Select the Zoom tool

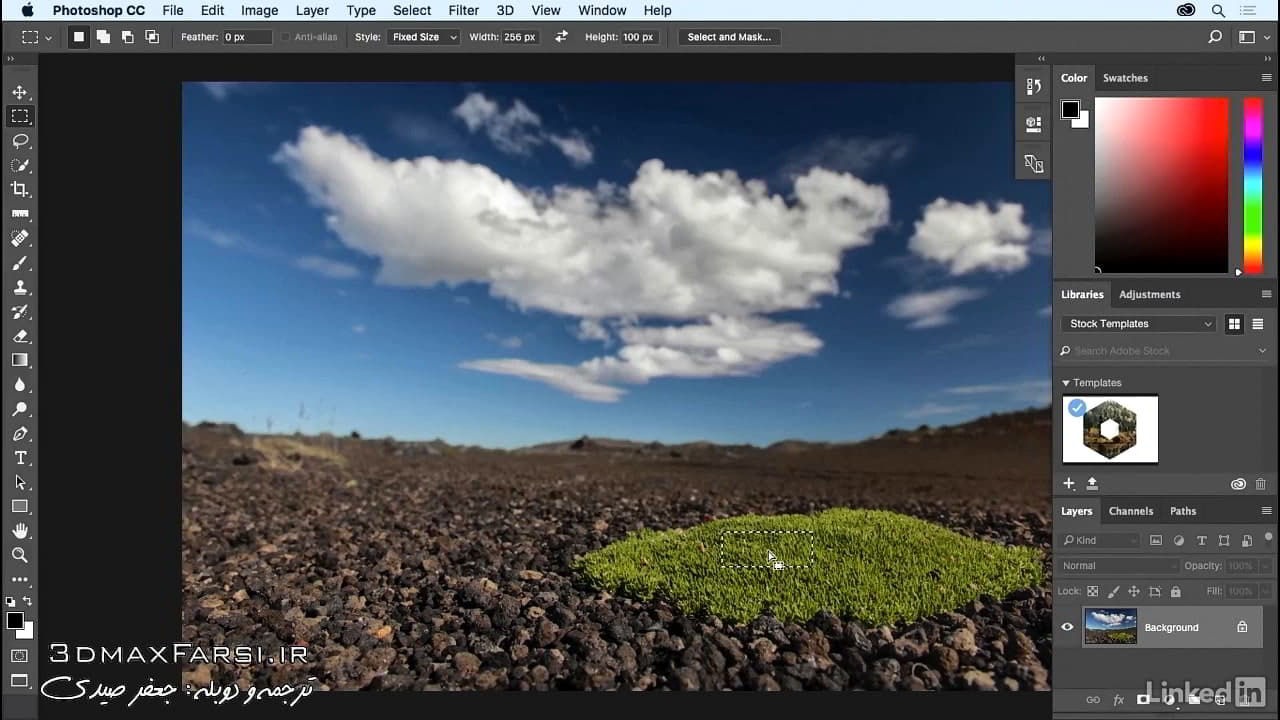tap(20, 555)
